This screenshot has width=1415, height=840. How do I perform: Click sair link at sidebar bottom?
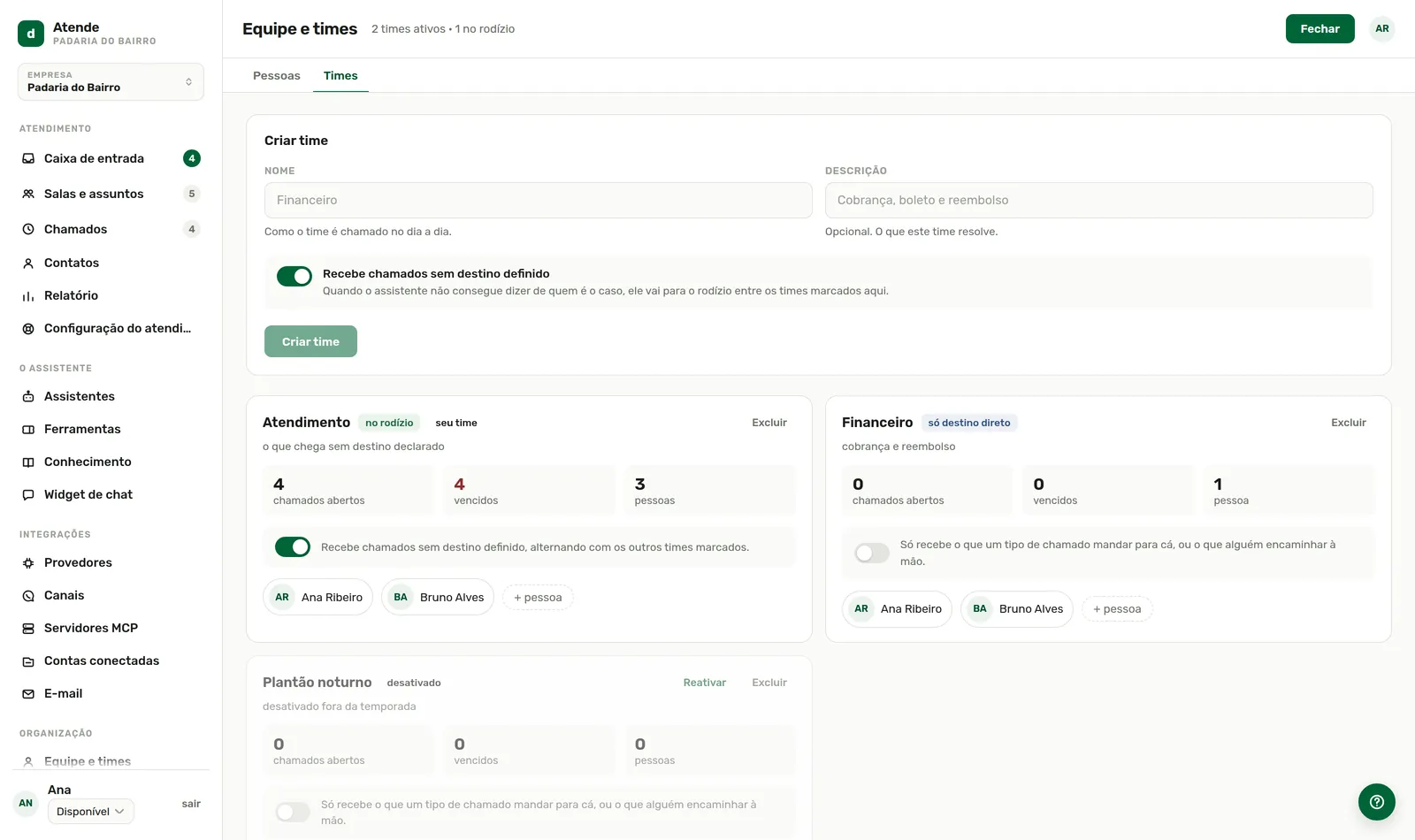pos(191,804)
